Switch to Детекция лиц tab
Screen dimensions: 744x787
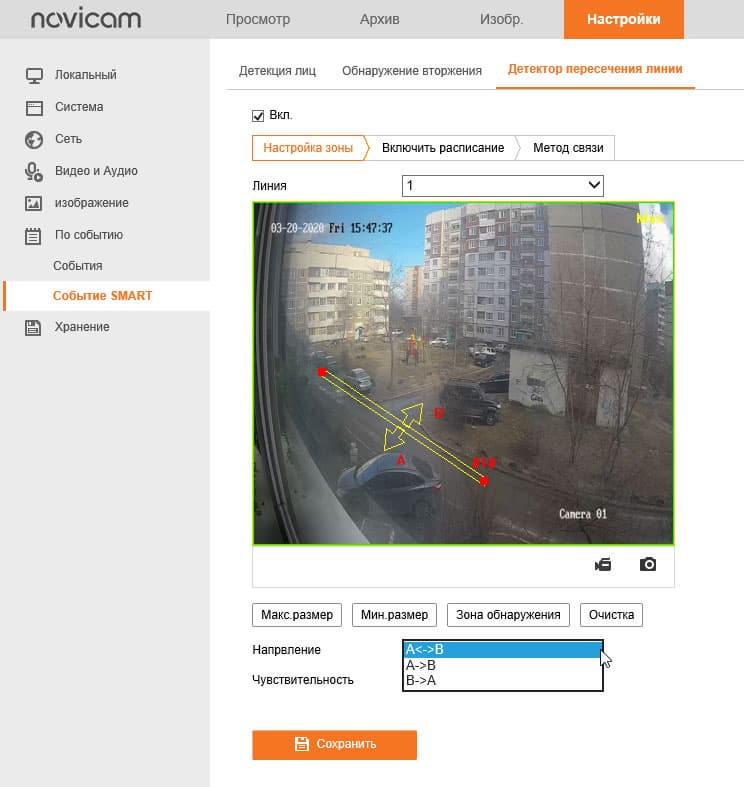point(278,71)
